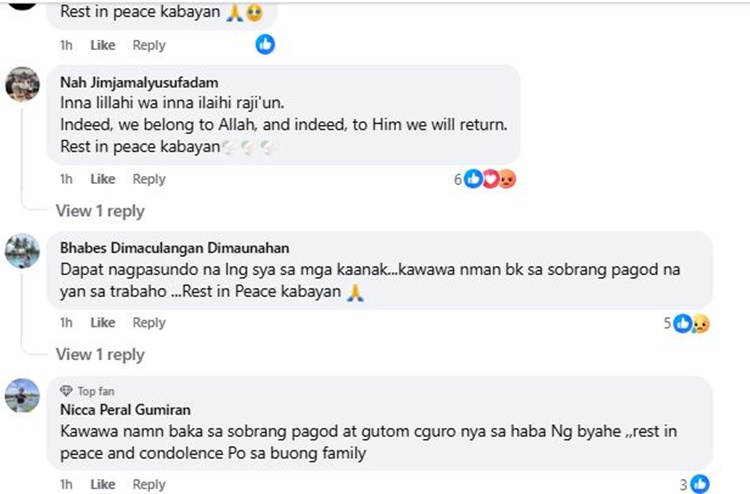Screen dimensions: 750x494
Task: Click the Top fan badge icon
Action: click(67, 391)
